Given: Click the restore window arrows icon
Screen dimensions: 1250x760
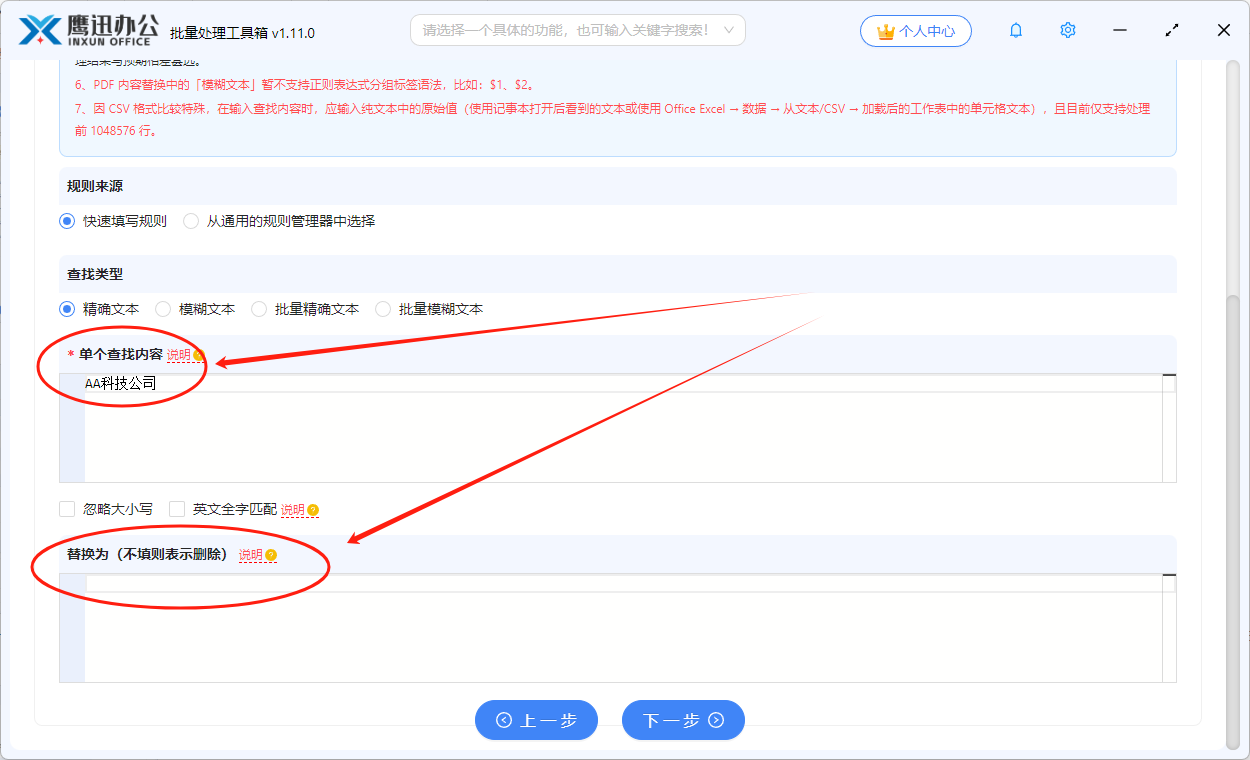Looking at the screenshot, I should pyautogui.click(x=1172, y=31).
